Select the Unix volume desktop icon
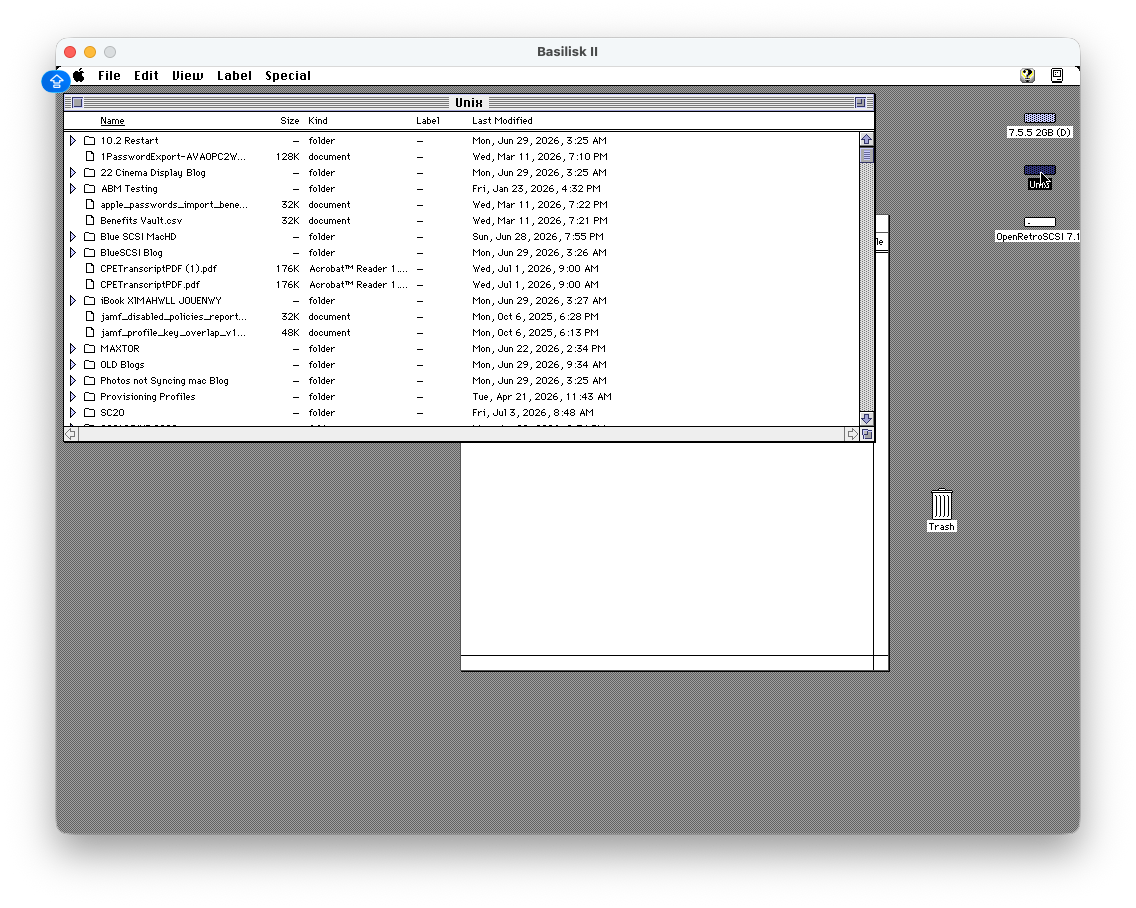Screen dimensions: 1136x908 pos(1040,171)
